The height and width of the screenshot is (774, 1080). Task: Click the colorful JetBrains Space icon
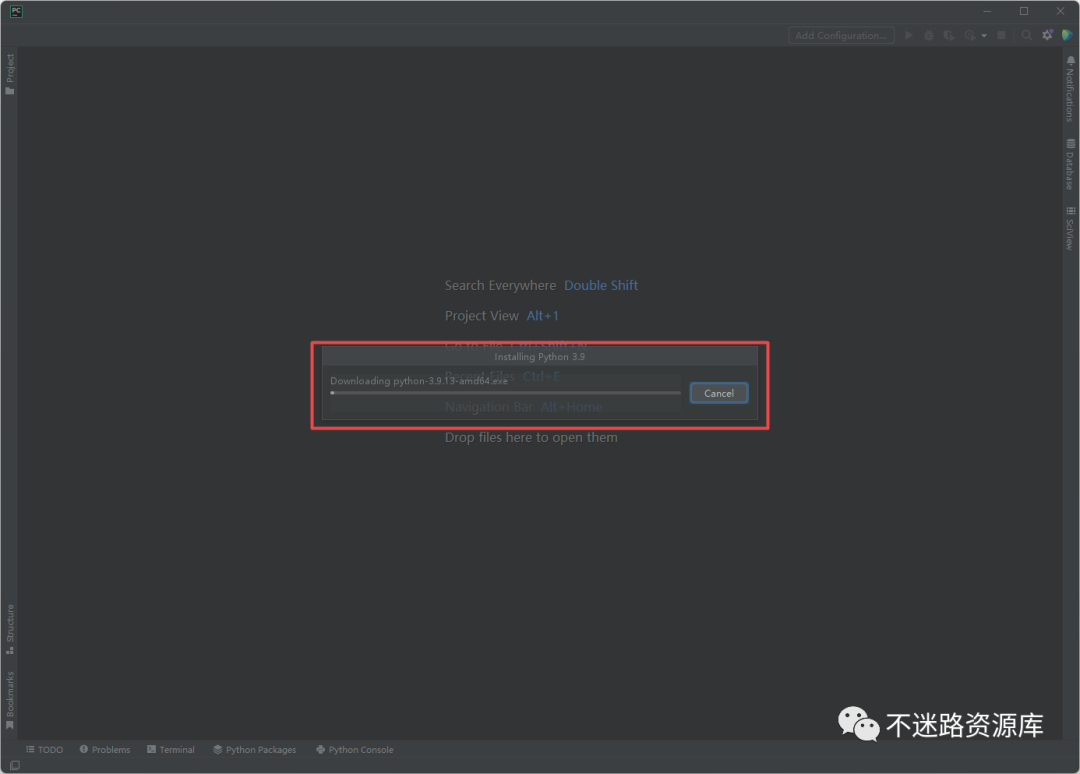click(1067, 35)
